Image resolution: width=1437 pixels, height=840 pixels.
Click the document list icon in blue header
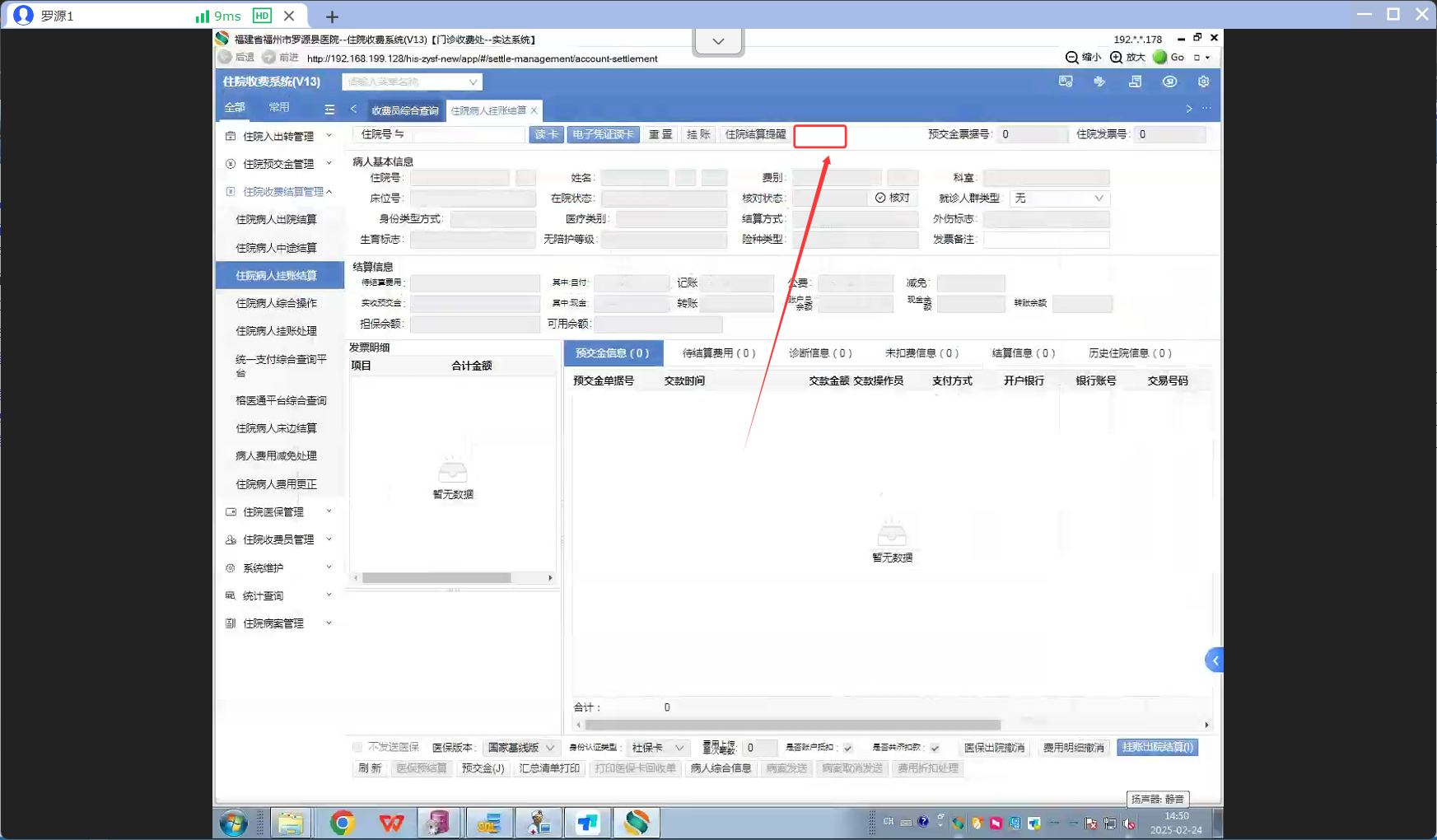tap(1135, 82)
